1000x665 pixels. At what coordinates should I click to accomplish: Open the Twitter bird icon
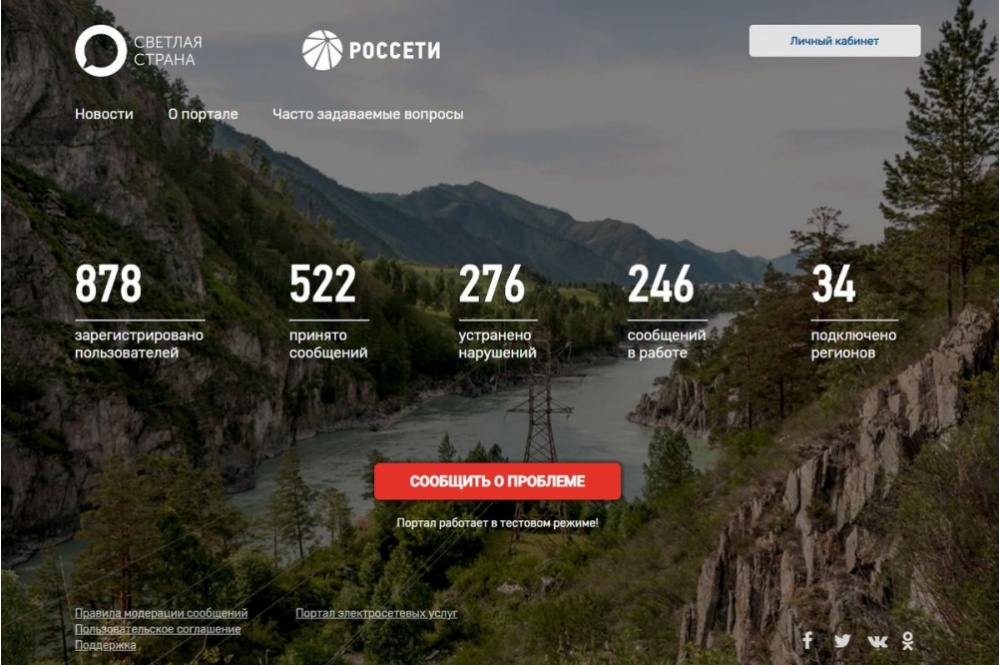point(842,641)
